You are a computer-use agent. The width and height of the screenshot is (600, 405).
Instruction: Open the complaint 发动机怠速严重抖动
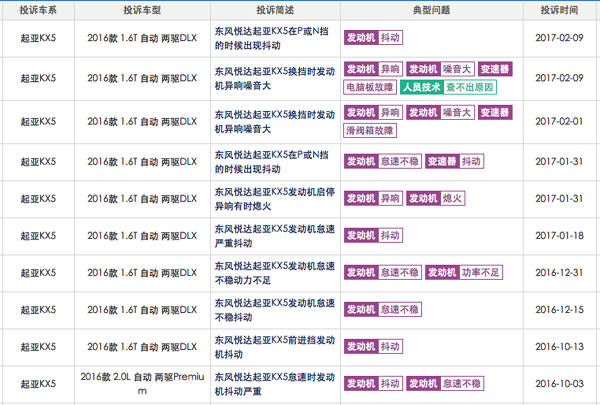pos(275,236)
